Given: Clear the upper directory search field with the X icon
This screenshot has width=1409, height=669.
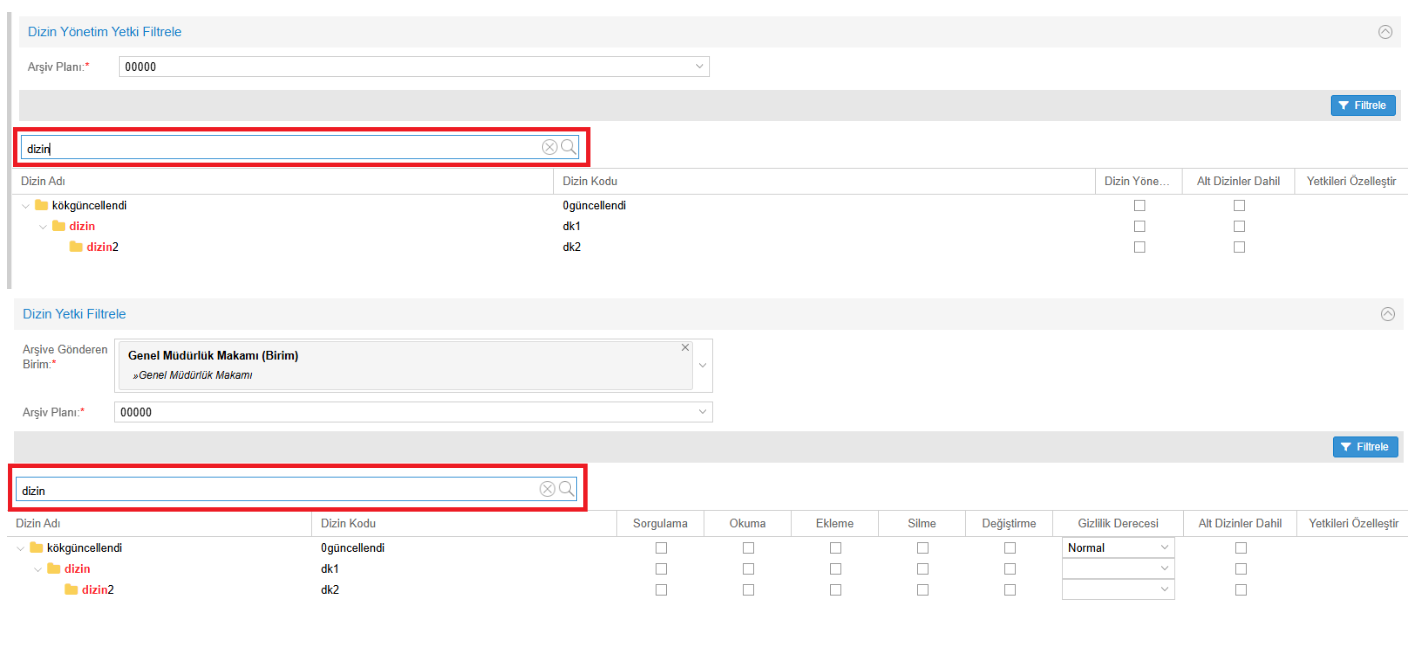Looking at the screenshot, I should point(549,148).
